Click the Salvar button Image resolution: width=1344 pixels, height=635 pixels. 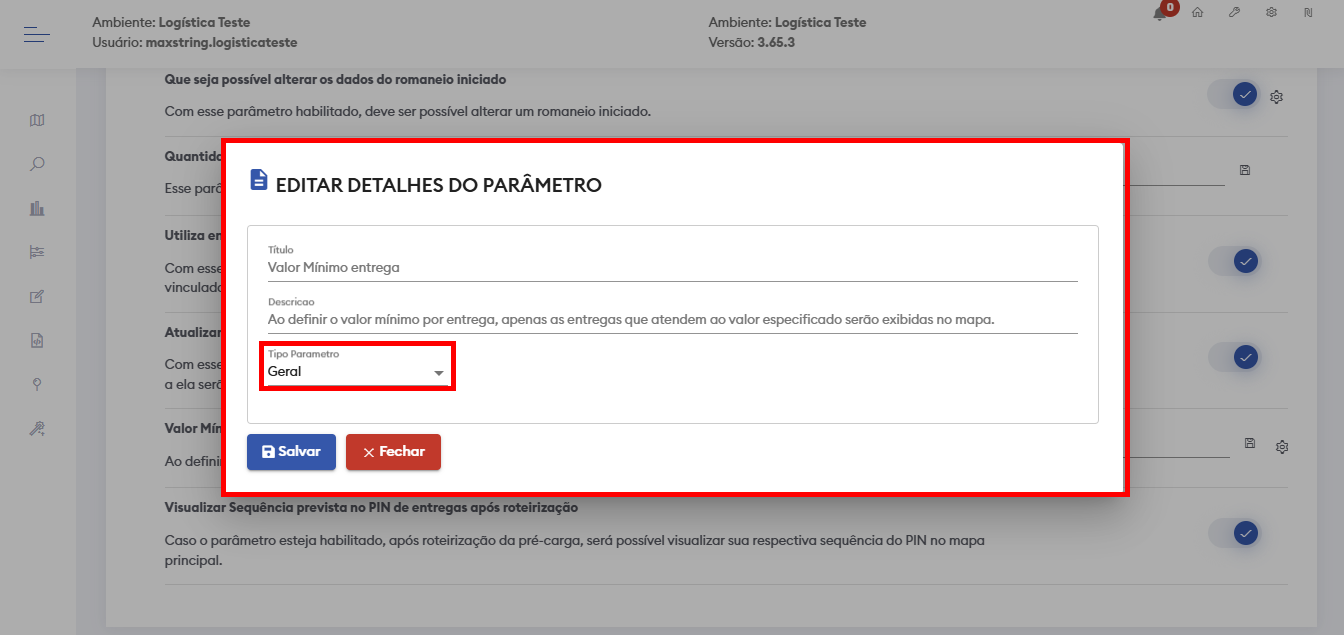[x=291, y=452]
